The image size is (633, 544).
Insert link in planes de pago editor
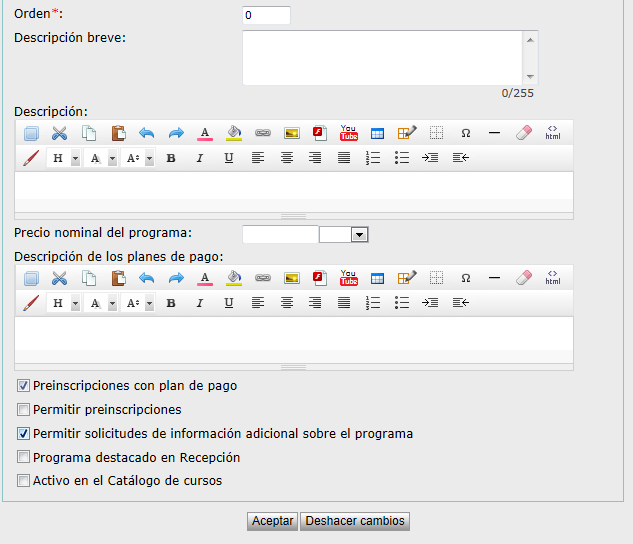tap(263, 278)
